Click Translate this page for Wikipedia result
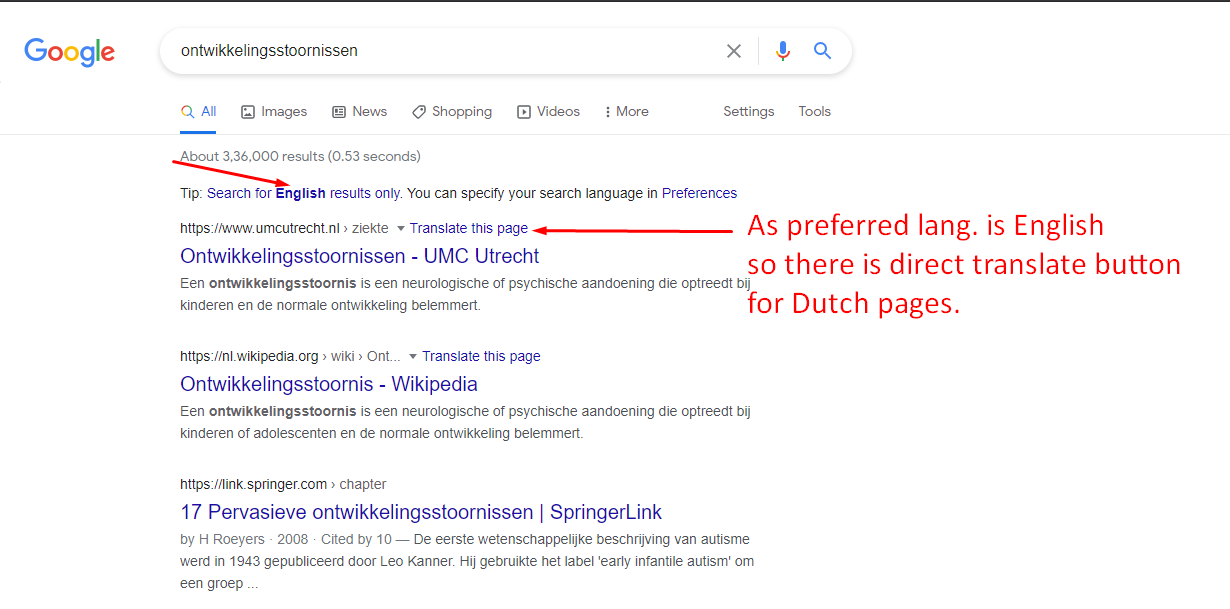Screen dimensions: 1230x609 (x=481, y=356)
